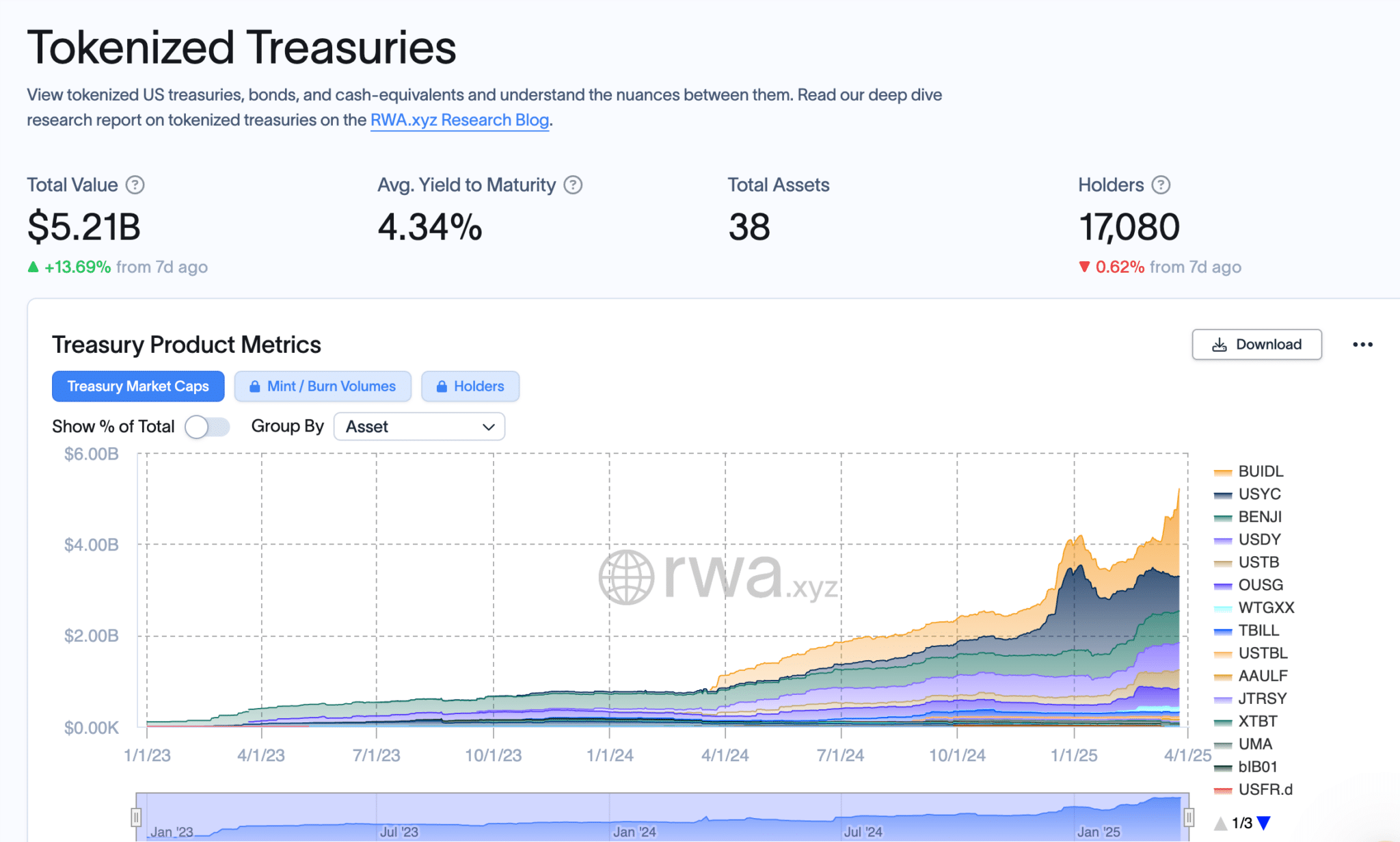
Task: Toggle BUIDL series in the legend
Action: [1248, 471]
